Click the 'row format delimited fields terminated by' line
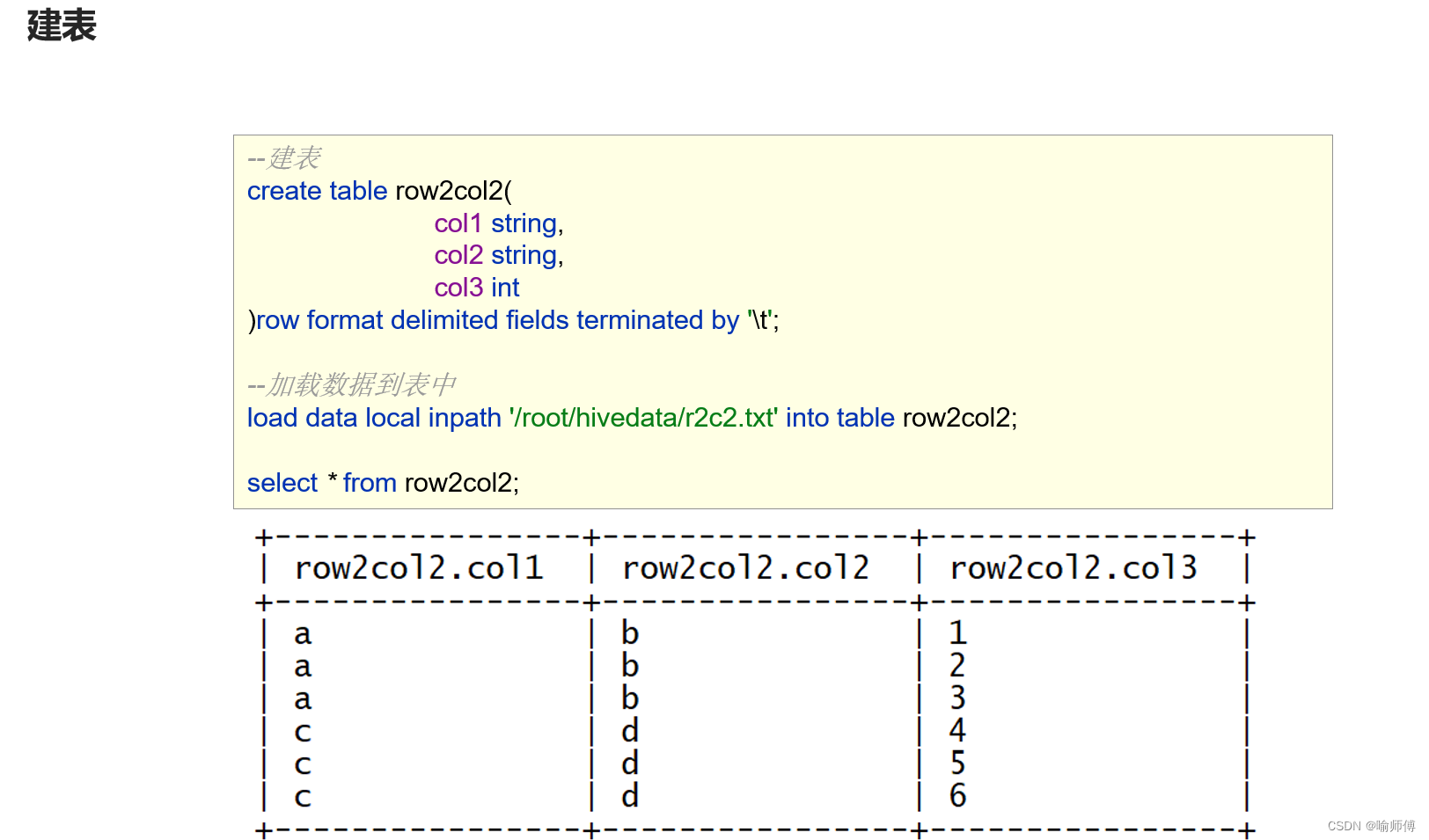Image resolution: width=1429 pixels, height=840 pixels. (513, 320)
